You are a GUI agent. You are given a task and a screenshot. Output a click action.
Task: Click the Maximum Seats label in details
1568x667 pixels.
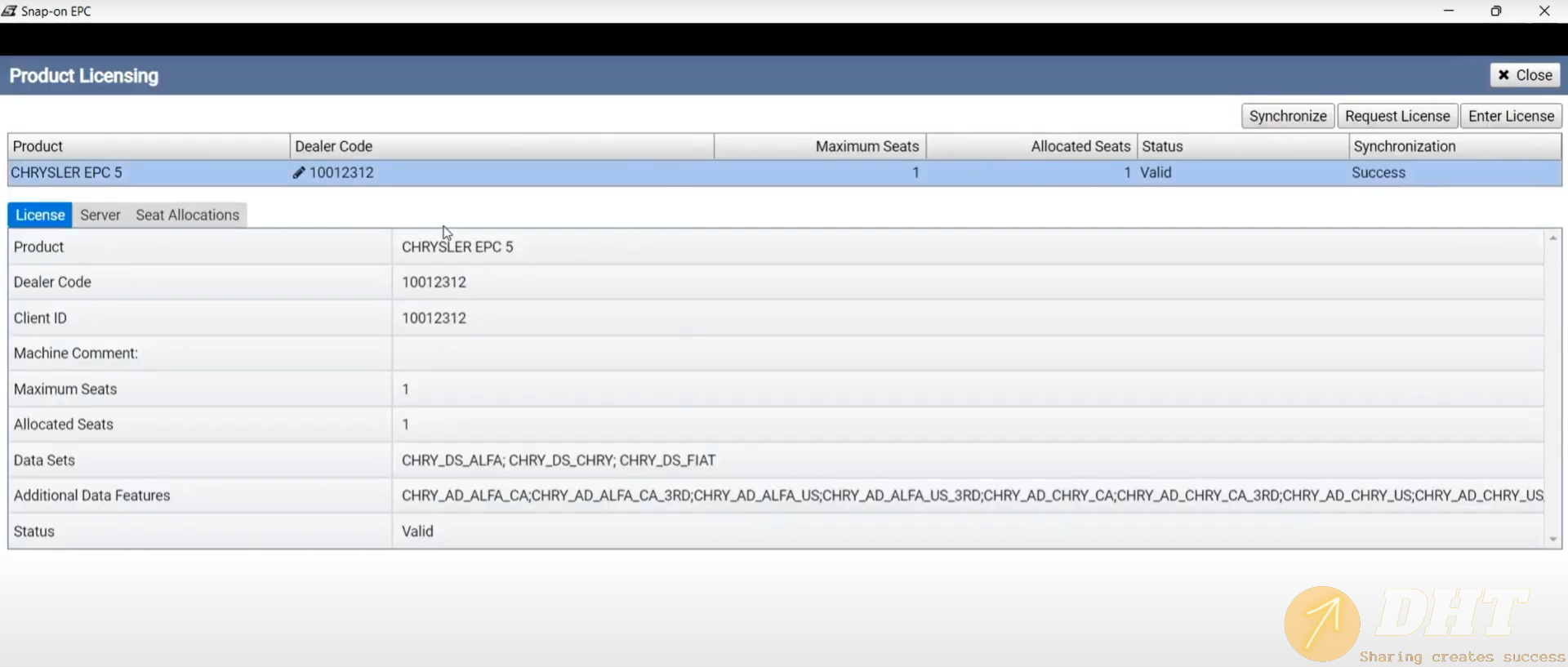click(x=65, y=389)
